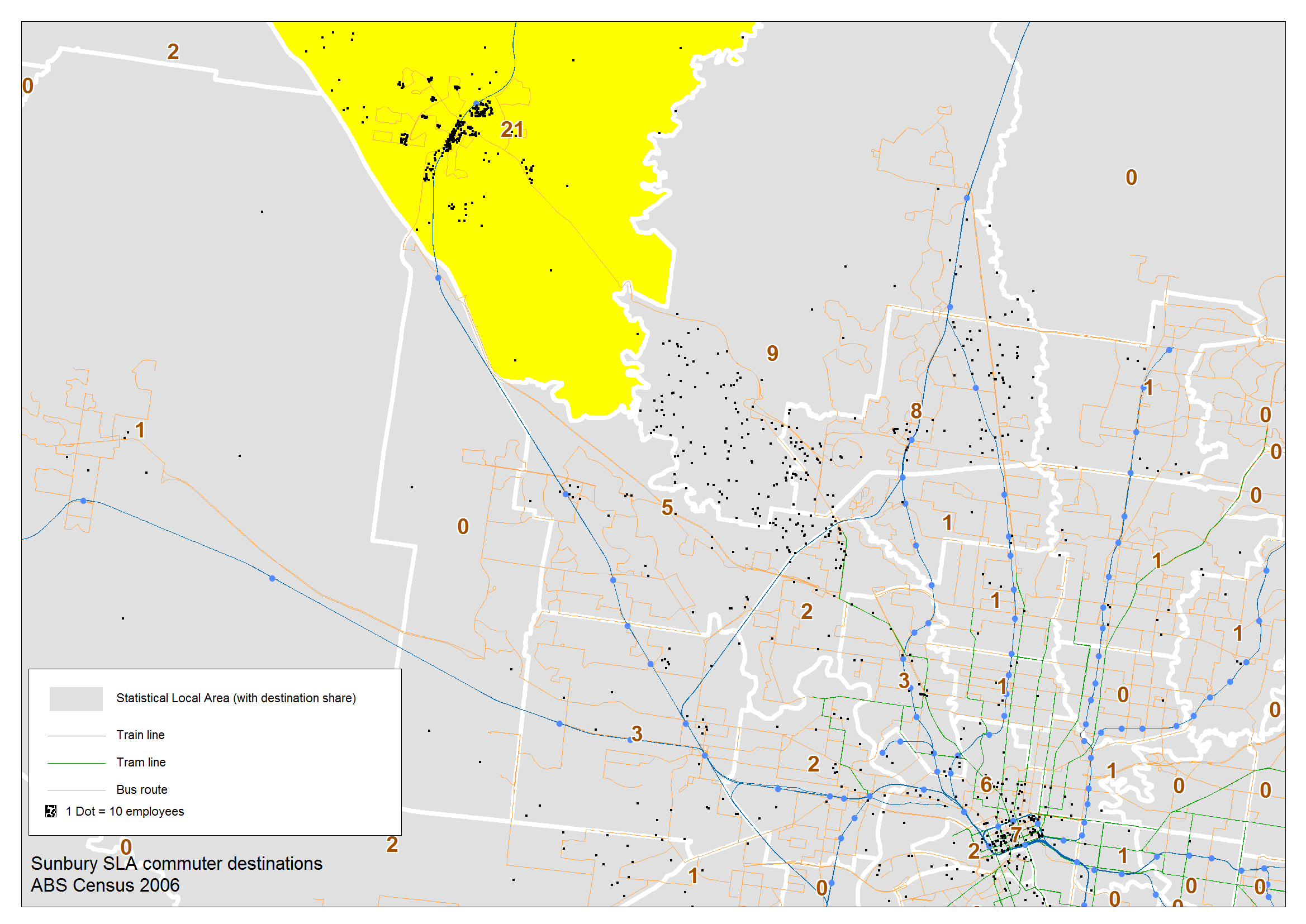Click the '1 Dot = 10 employees' label
The width and height of the screenshot is (1306, 924).
pos(125,812)
